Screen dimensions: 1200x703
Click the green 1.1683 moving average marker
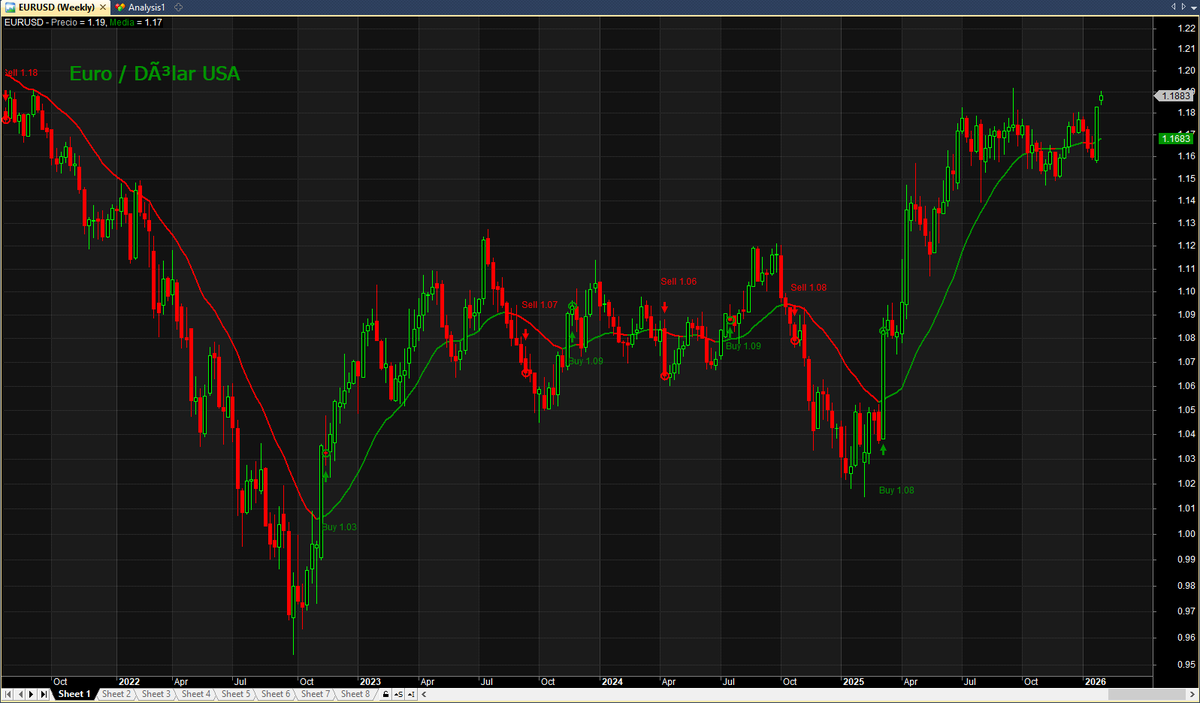pyautogui.click(x=1174, y=139)
